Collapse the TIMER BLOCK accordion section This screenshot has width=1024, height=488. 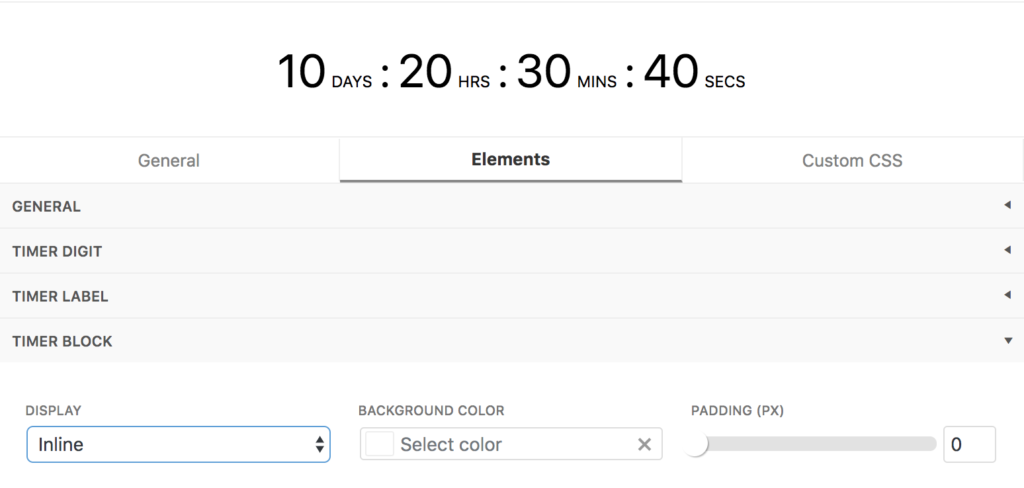pyautogui.click(x=512, y=341)
